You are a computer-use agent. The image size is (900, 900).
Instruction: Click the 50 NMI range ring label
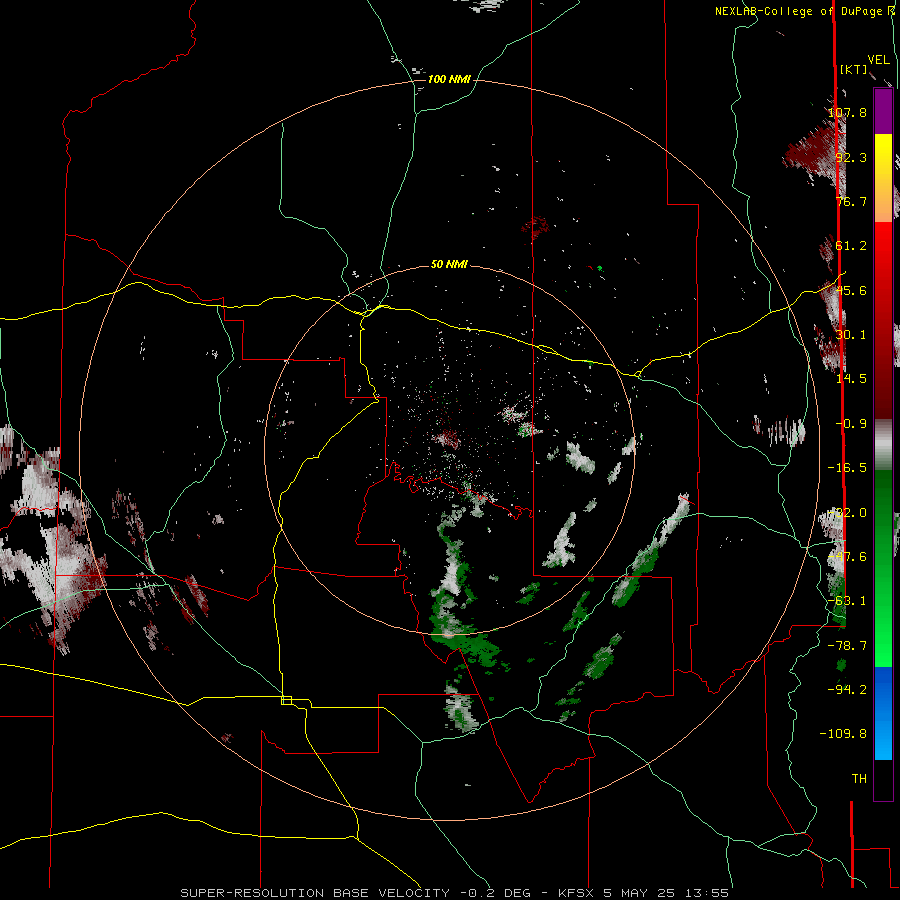click(449, 264)
